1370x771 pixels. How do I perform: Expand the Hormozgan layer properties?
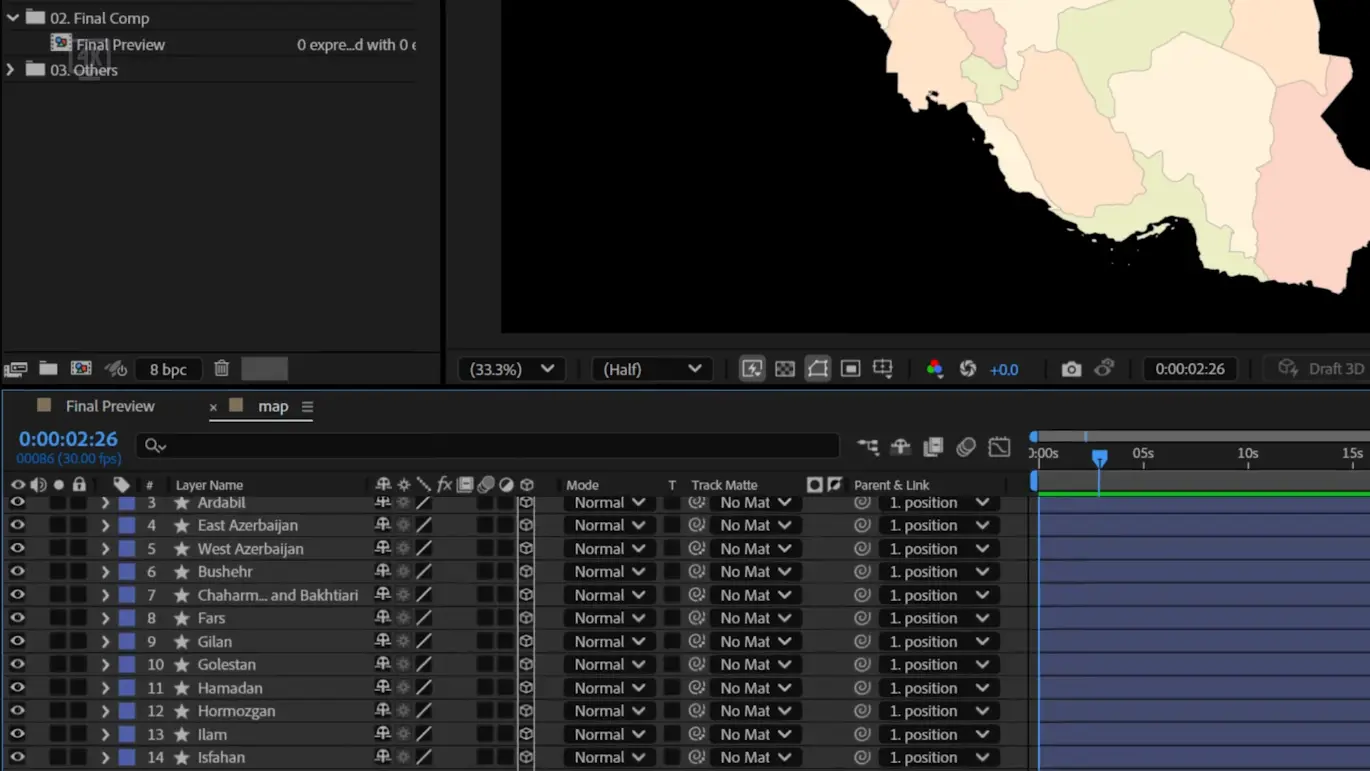[105, 711]
